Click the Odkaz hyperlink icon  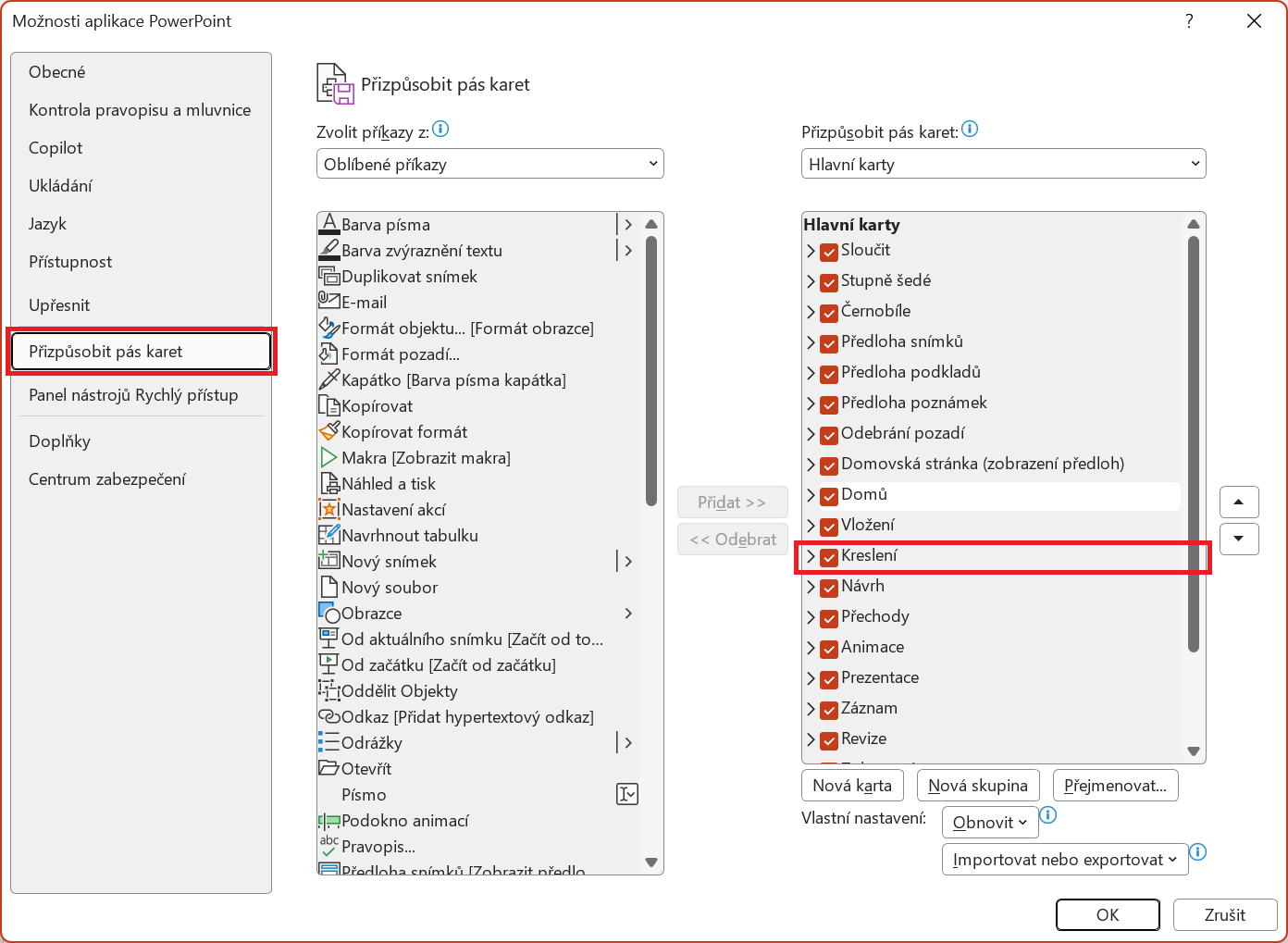click(x=329, y=716)
